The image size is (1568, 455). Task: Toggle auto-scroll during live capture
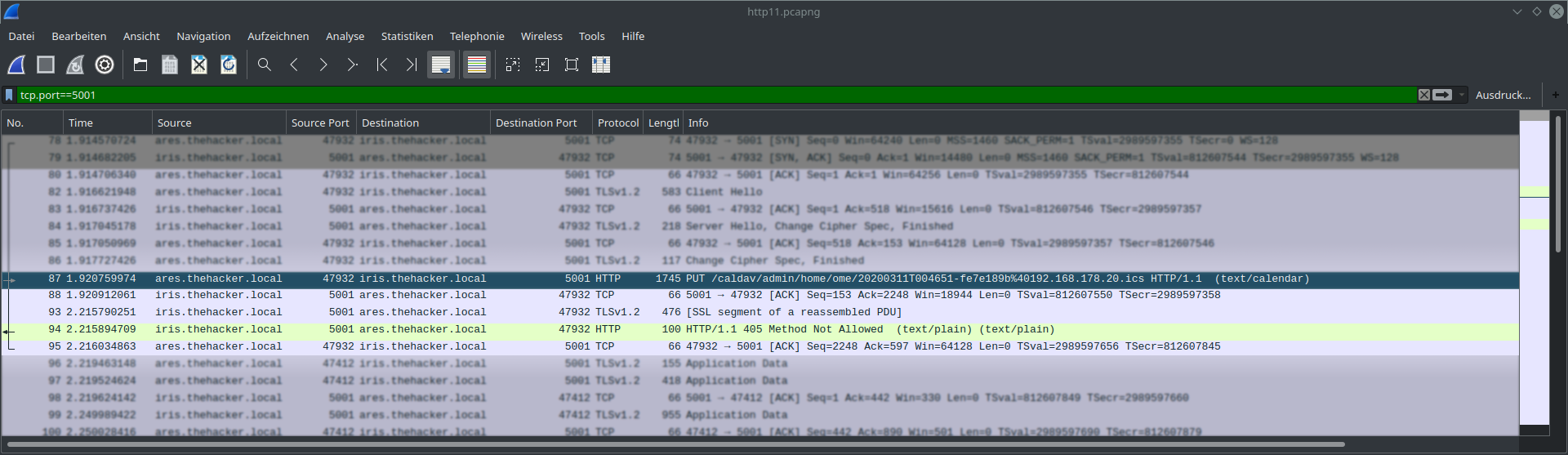point(441,65)
